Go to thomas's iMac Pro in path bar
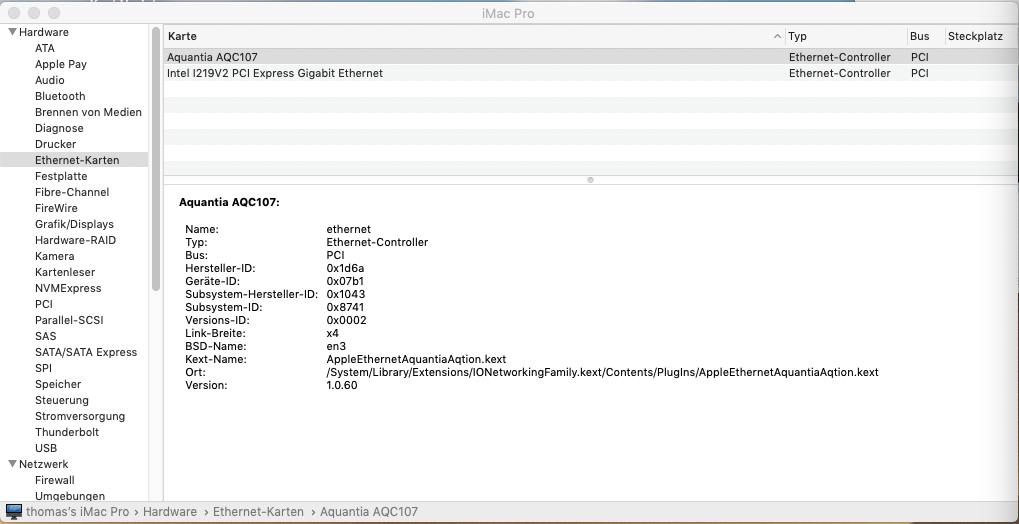 77,512
